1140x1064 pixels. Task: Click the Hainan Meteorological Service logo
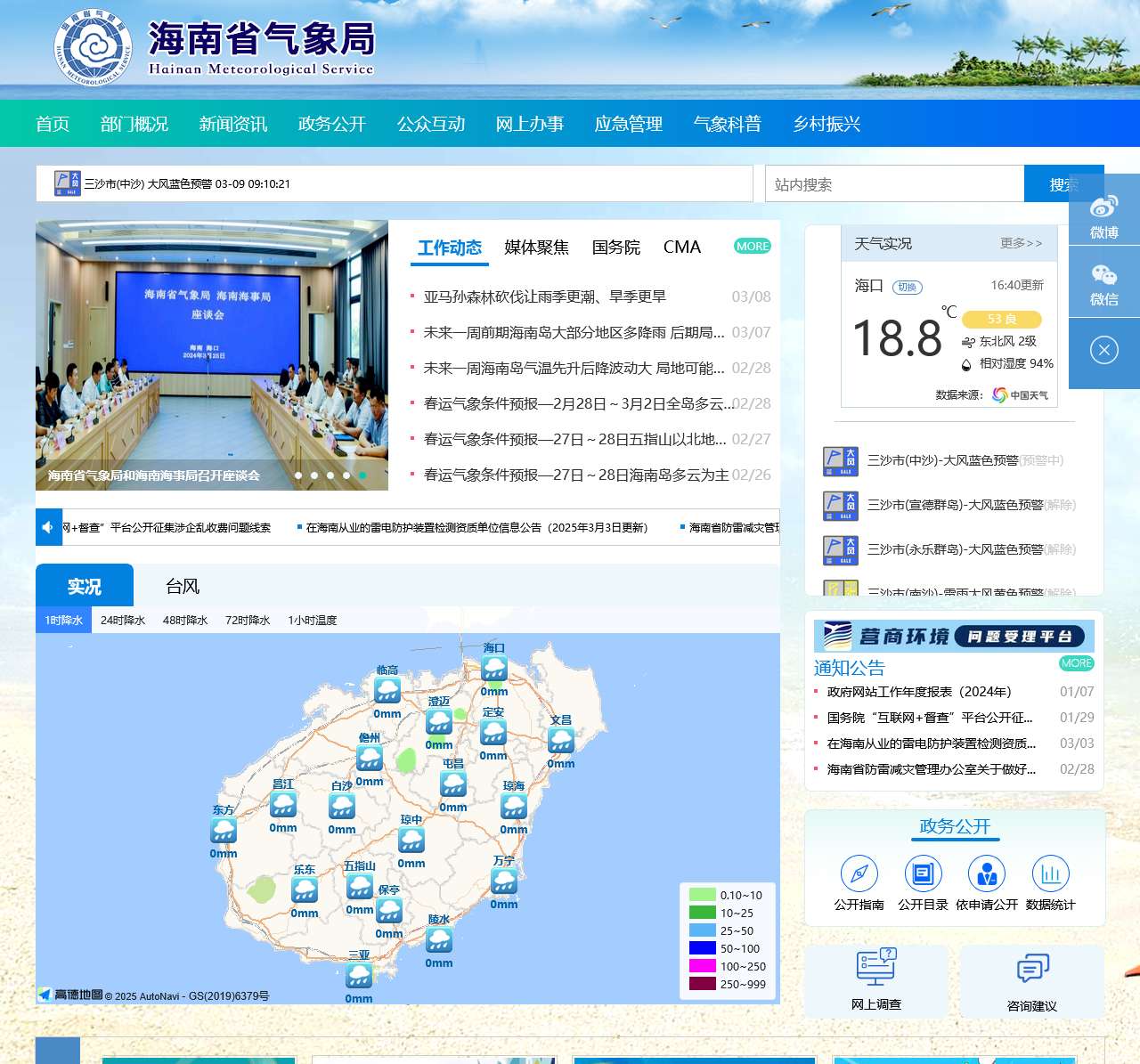click(x=215, y=47)
